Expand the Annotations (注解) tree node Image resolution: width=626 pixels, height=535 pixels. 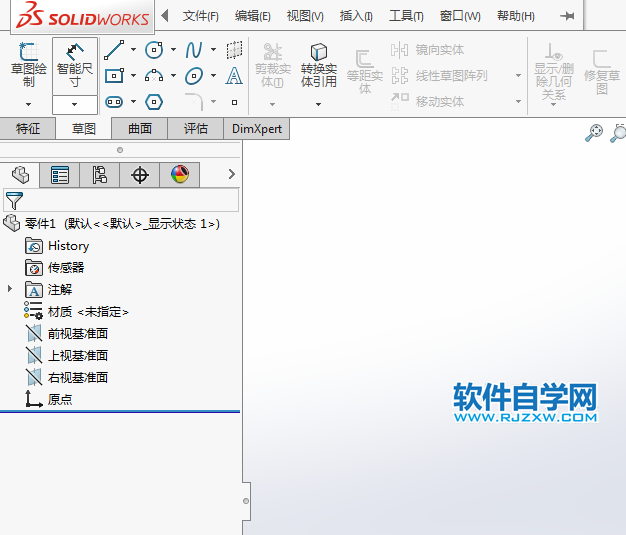(10, 289)
